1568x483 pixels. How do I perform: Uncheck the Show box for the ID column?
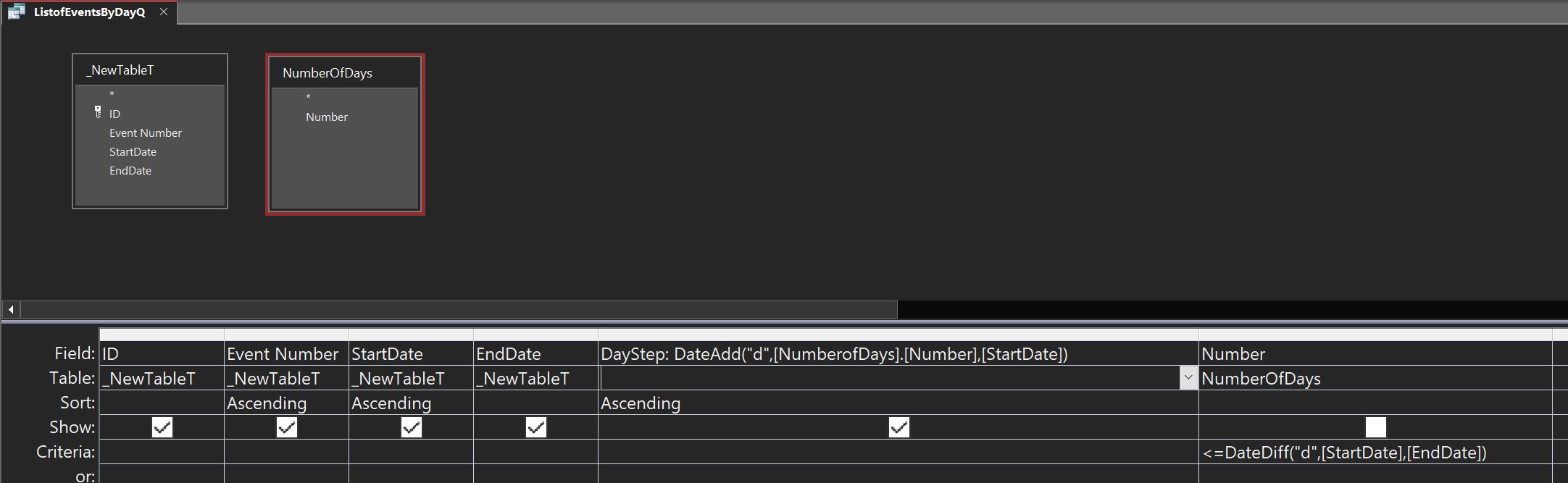click(162, 428)
